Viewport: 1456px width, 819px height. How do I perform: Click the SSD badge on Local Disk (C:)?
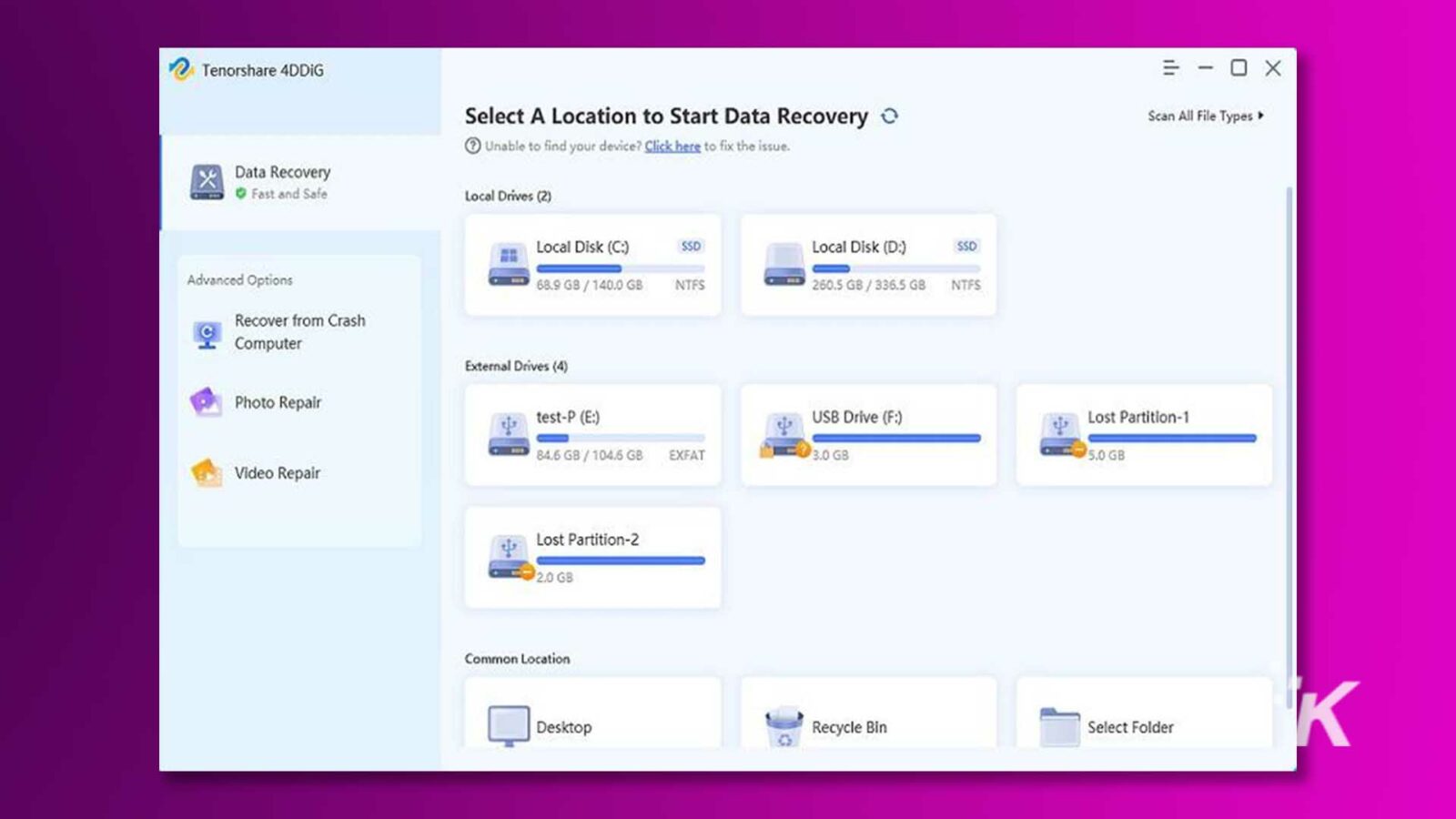point(691,246)
